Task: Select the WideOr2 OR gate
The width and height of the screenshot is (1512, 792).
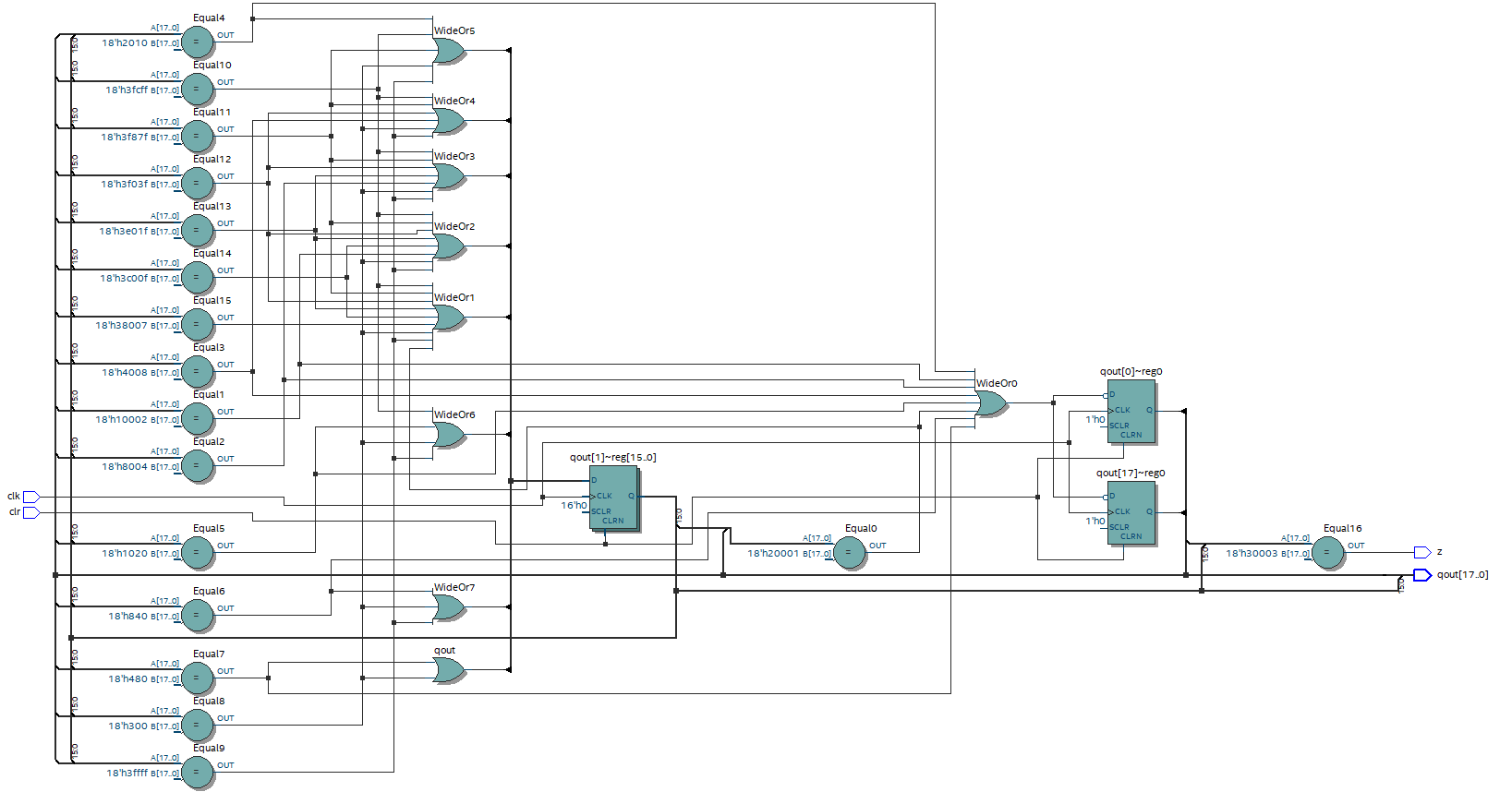Action: point(449,246)
